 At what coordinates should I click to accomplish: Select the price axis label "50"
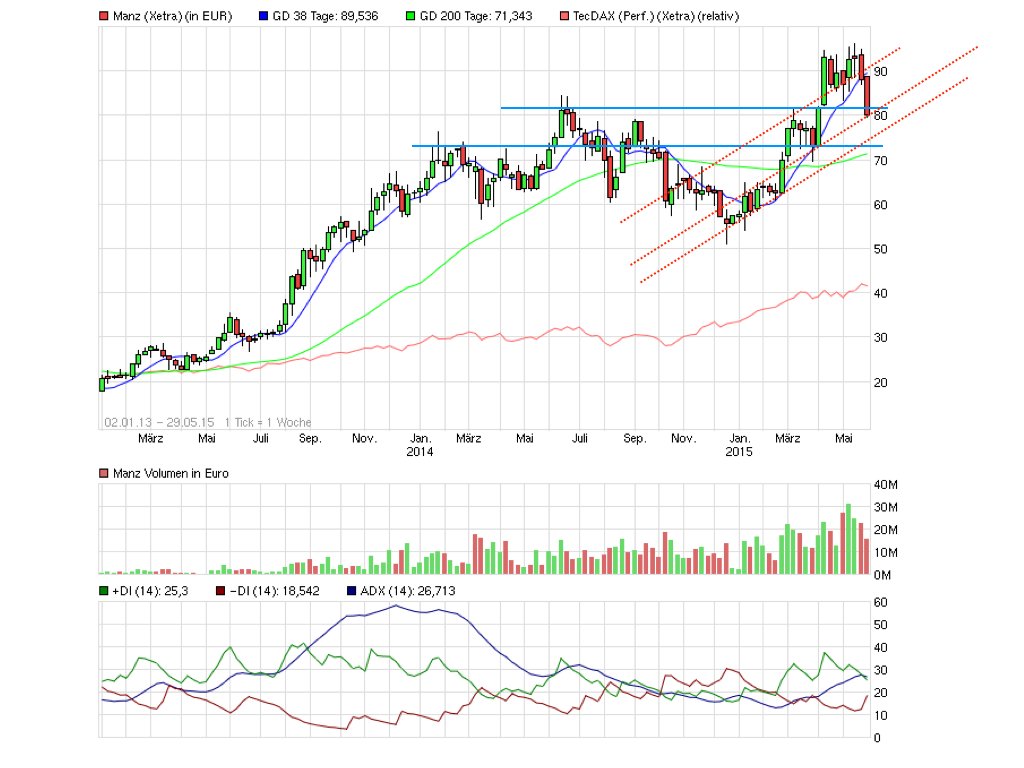[x=881, y=249]
